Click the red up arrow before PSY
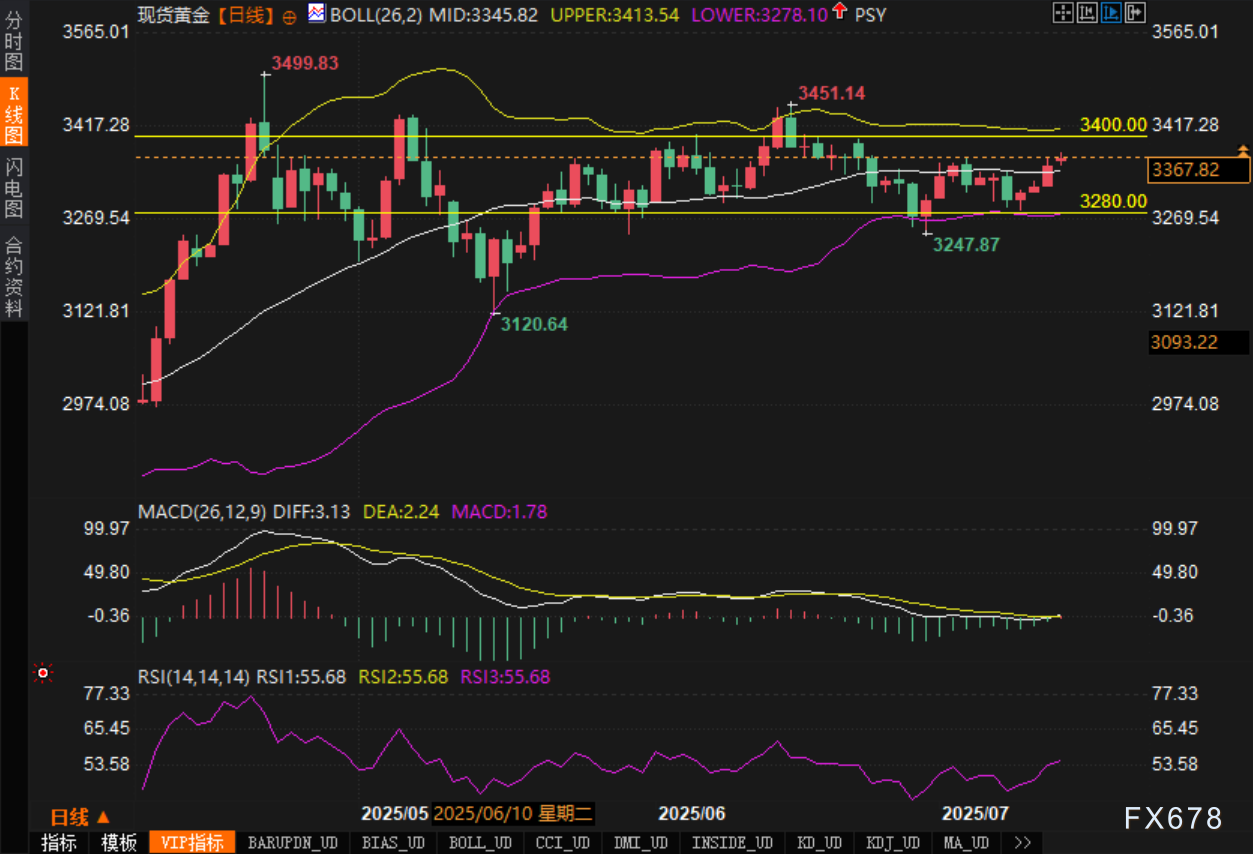The height and width of the screenshot is (854, 1253). [x=838, y=13]
